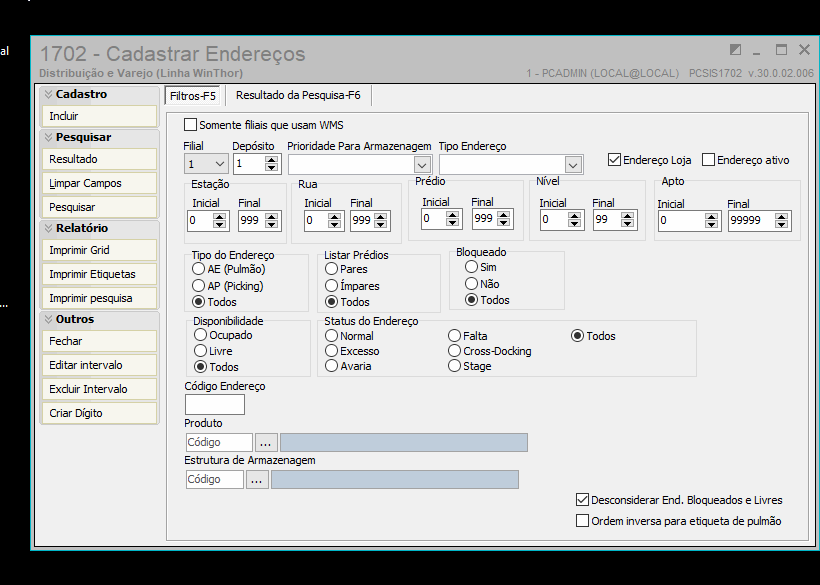Click Imprimir pesquisa
Image resolution: width=820 pixels, height=585 pixels.
click(x=99, y=298)
